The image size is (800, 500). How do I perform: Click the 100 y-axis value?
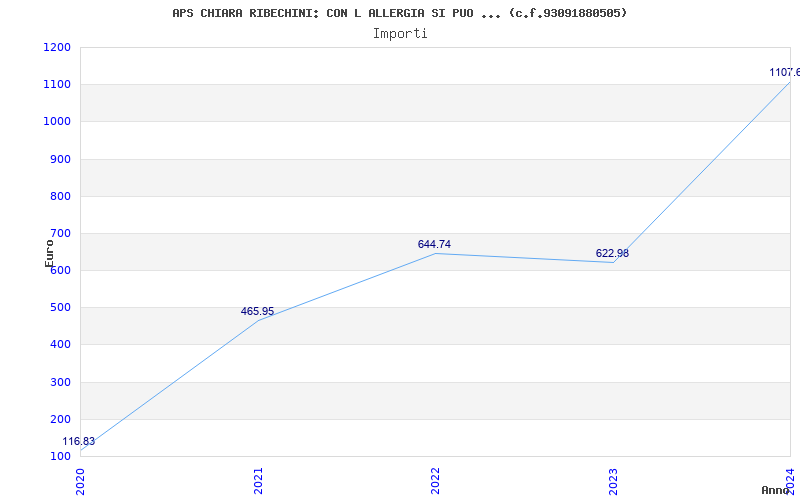pyautogui.click(x=60, y=456)
